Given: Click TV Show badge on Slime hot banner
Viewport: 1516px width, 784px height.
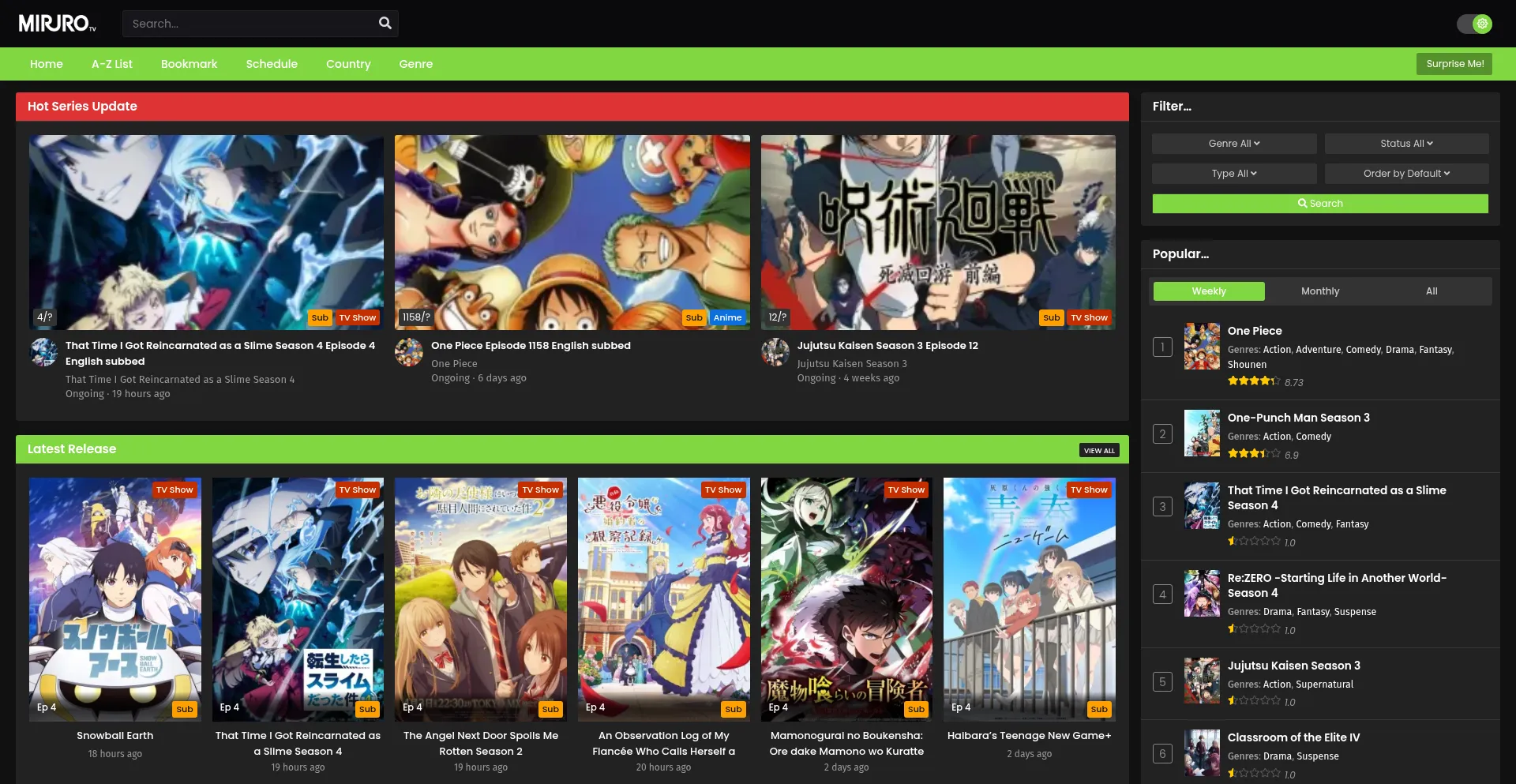Looking at the screenshot, I should pos(358,318).
